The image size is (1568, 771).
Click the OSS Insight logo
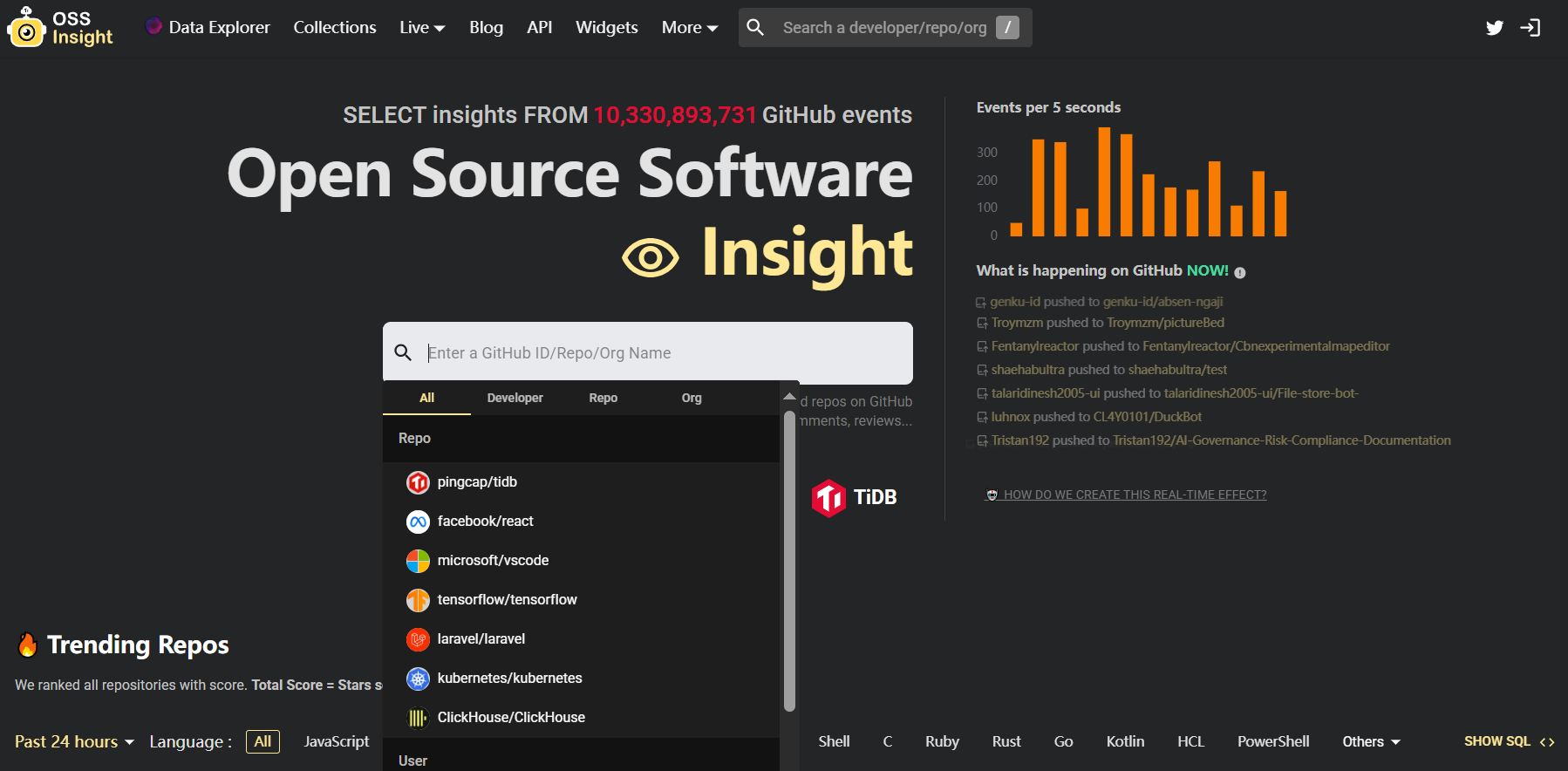pyautogui.click(x=60, y=27)
